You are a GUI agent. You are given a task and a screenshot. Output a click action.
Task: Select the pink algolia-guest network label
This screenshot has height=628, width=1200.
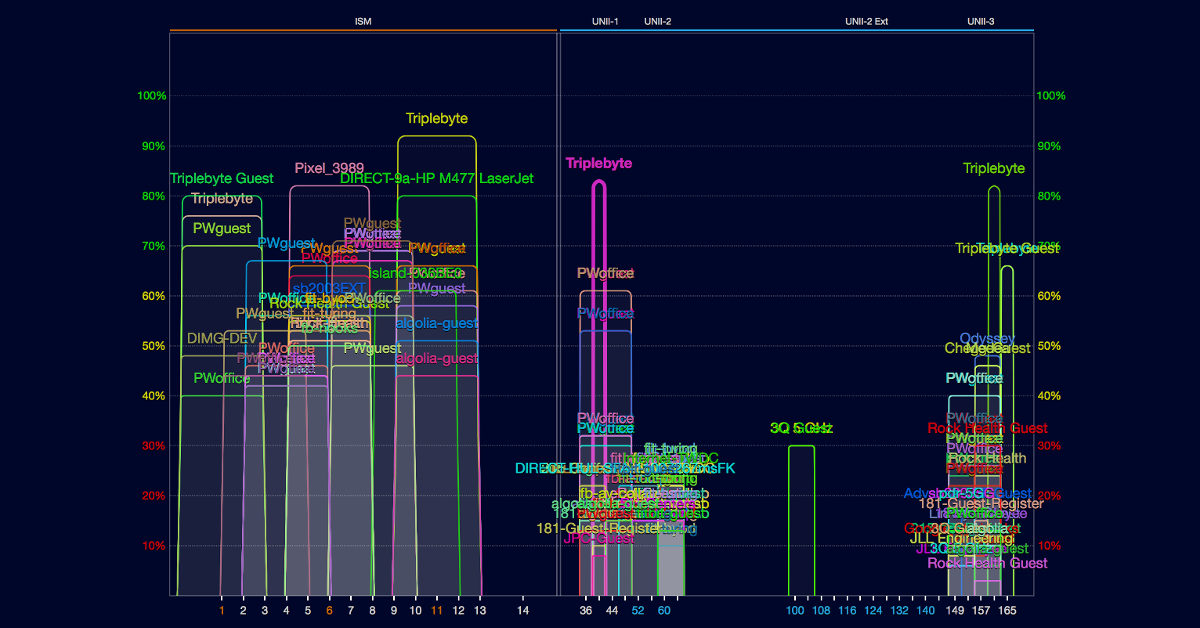[x=437, y=358]
